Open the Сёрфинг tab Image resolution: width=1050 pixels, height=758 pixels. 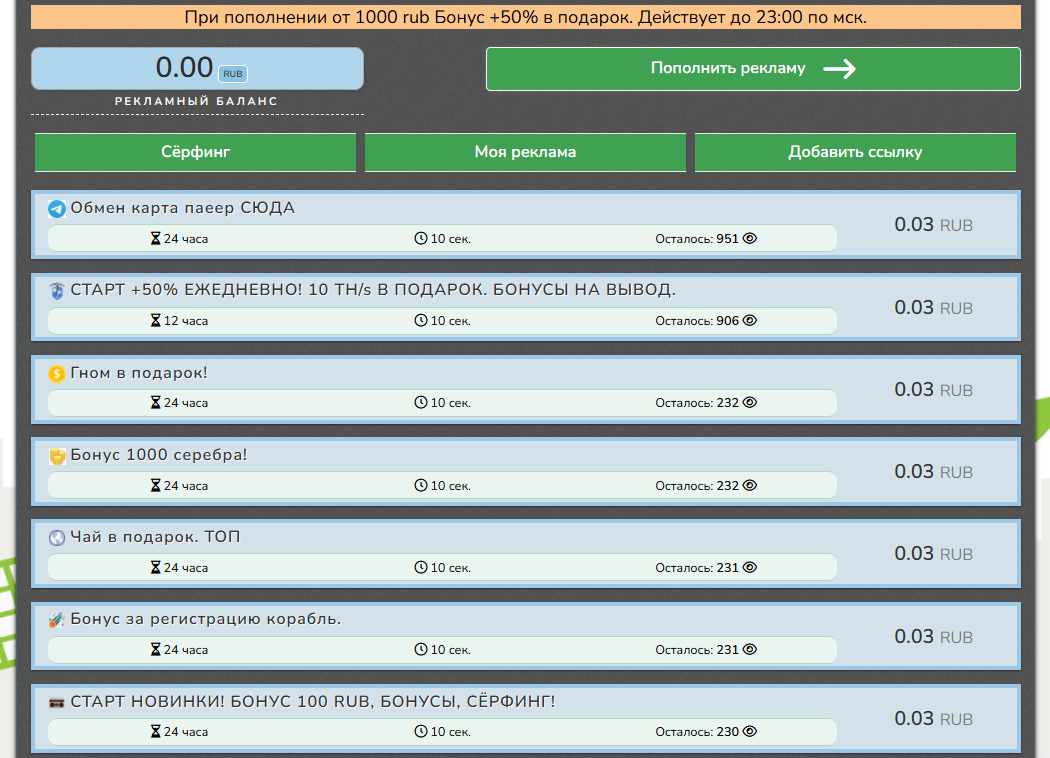[x=195, y=153]
